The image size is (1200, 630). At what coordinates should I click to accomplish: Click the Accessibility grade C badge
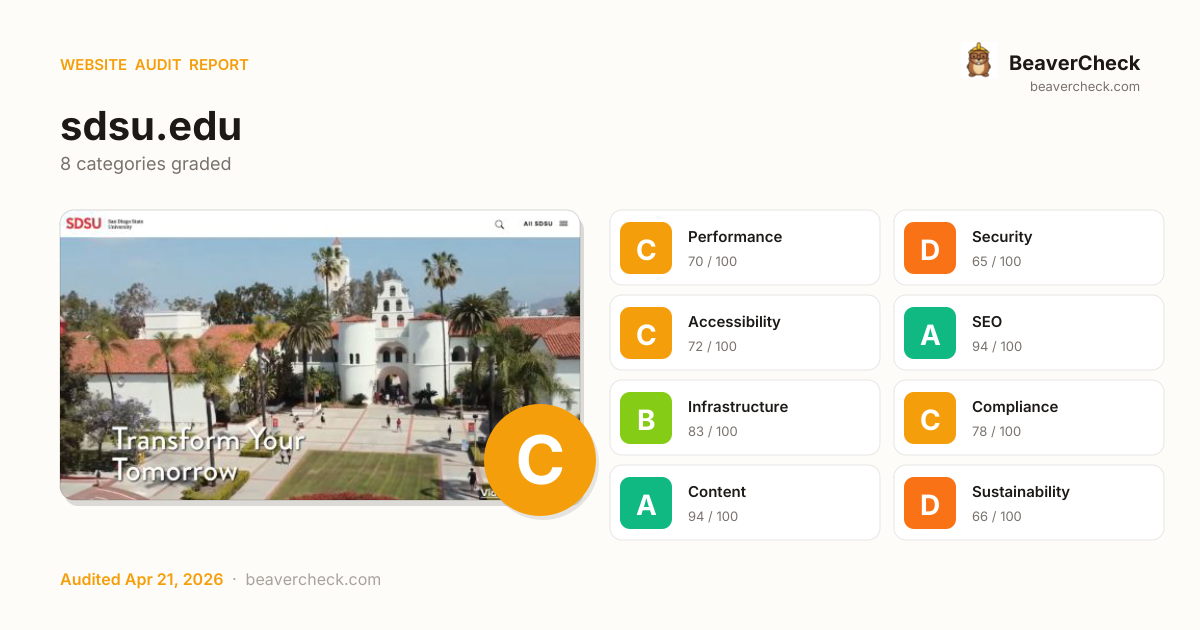(x=646, y=333)
